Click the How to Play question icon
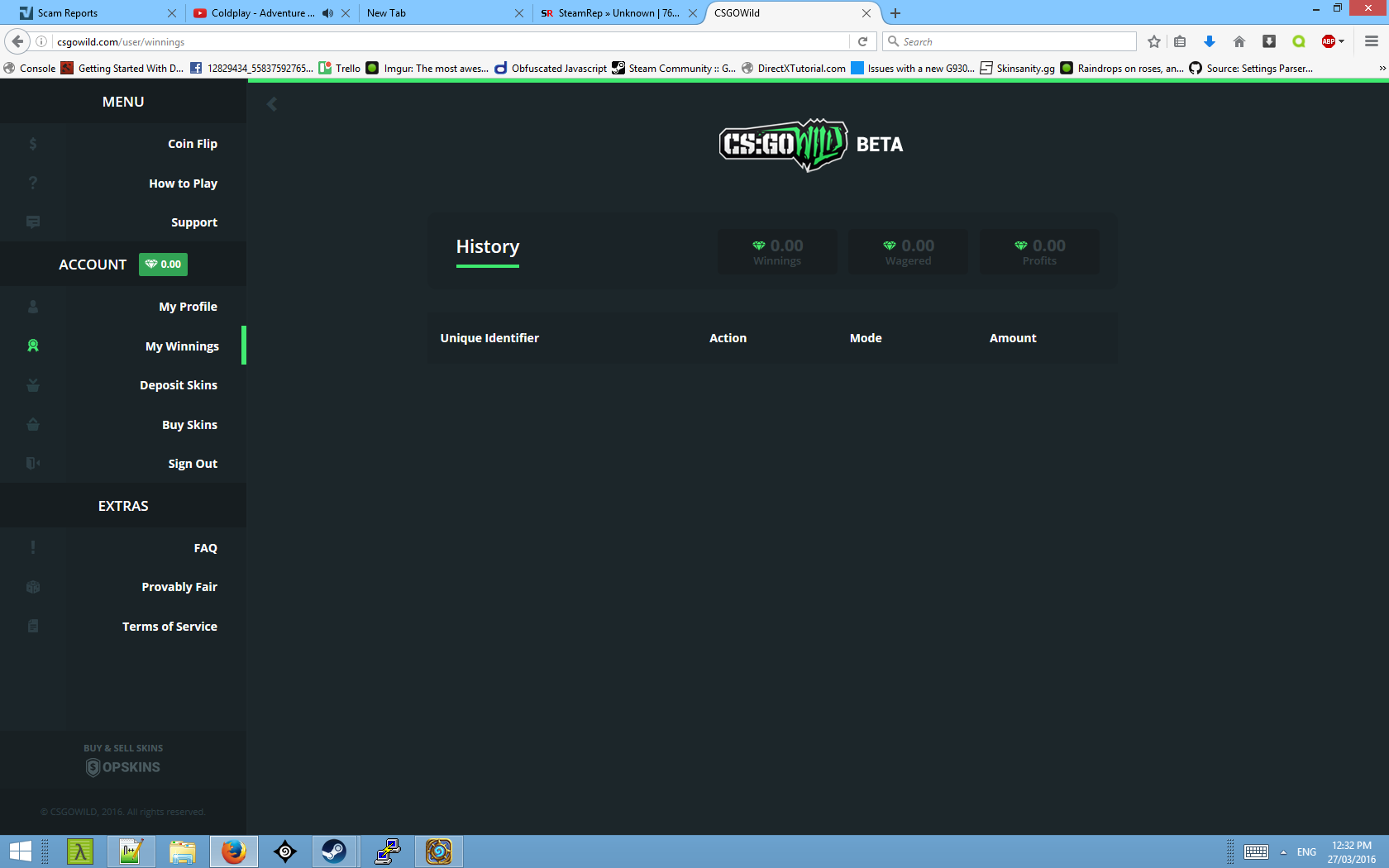Image resolution: width=1389 pixels, height=868 pixels. (33, 183)
